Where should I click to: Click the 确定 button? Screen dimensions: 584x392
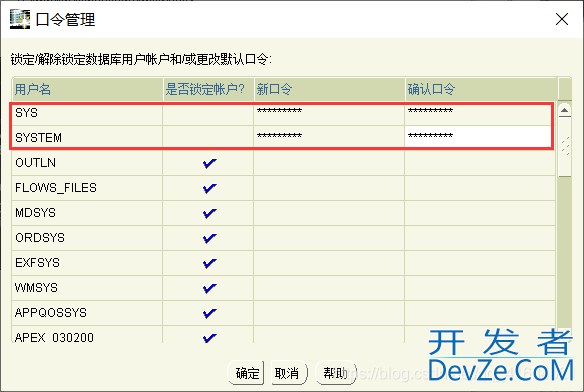pos(246,372)
